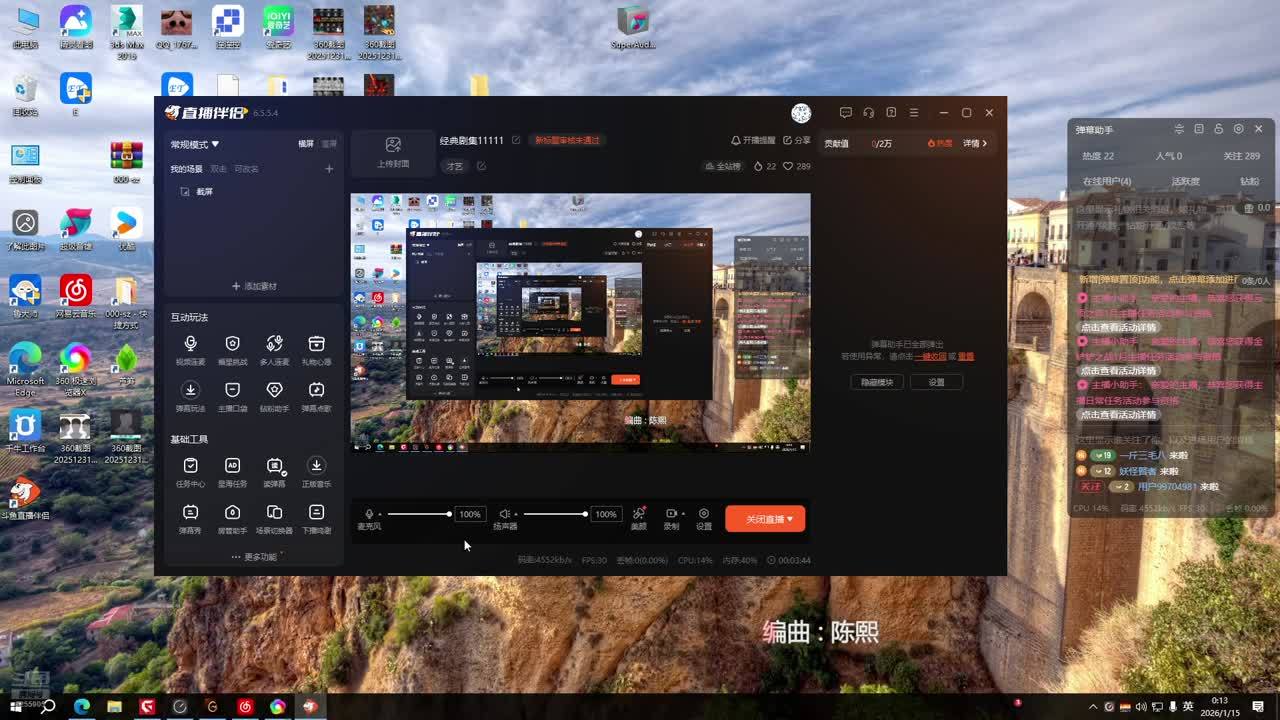The image size is (1280, 720).
Task: Expand 更多功能 at bottom of tools
Action: (x=254, y=557)
